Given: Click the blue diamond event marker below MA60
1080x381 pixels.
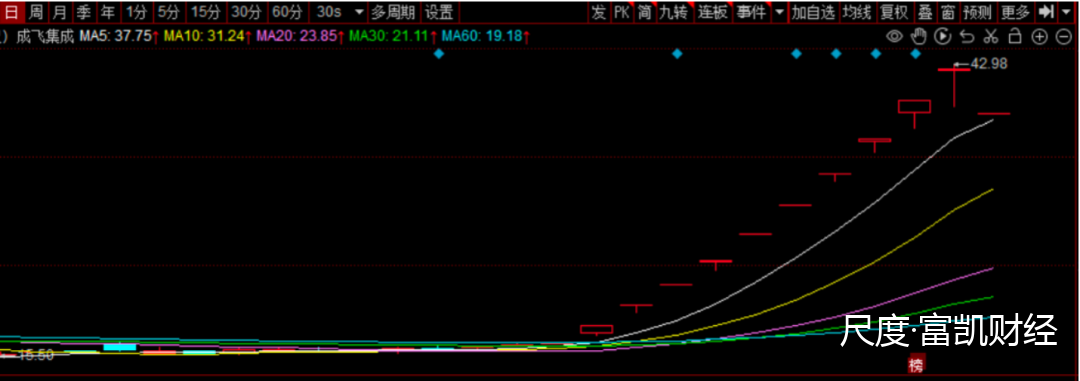Looking at the screenshot, I should coord(439,54).
